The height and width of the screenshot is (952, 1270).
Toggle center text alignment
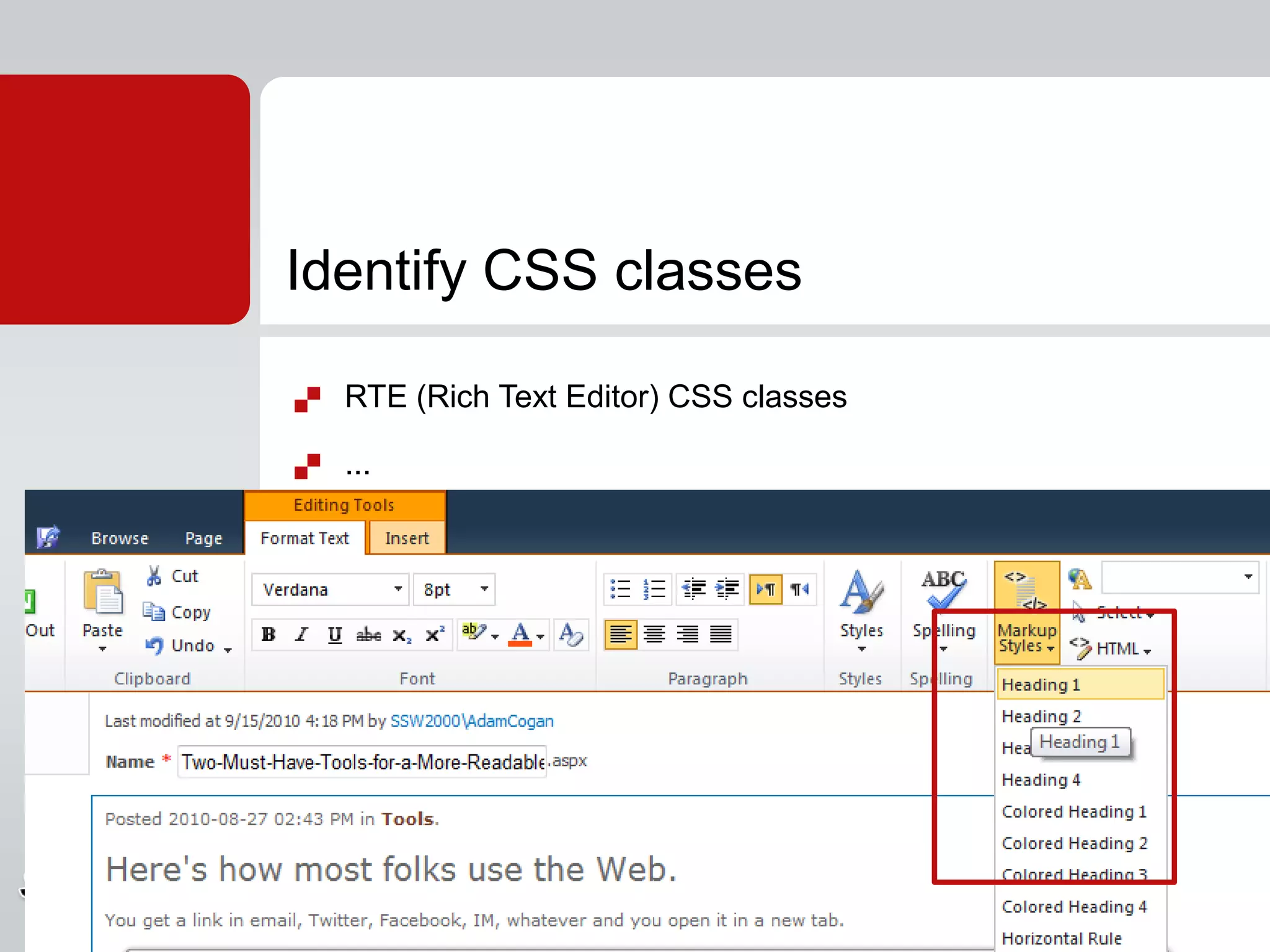coord(654,635)
